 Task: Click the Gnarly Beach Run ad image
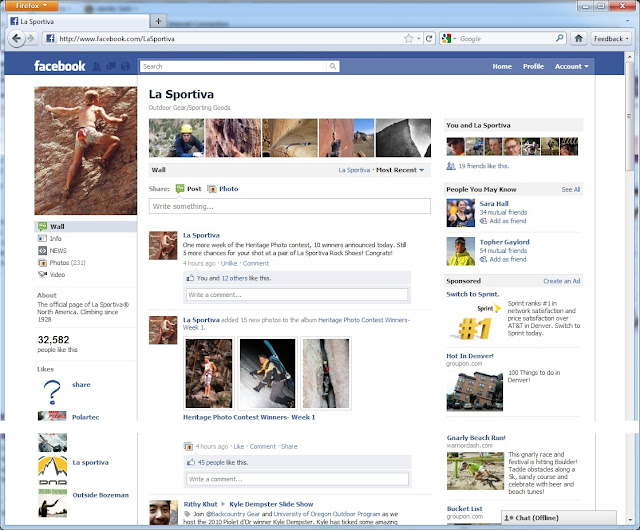pos(475,471)
